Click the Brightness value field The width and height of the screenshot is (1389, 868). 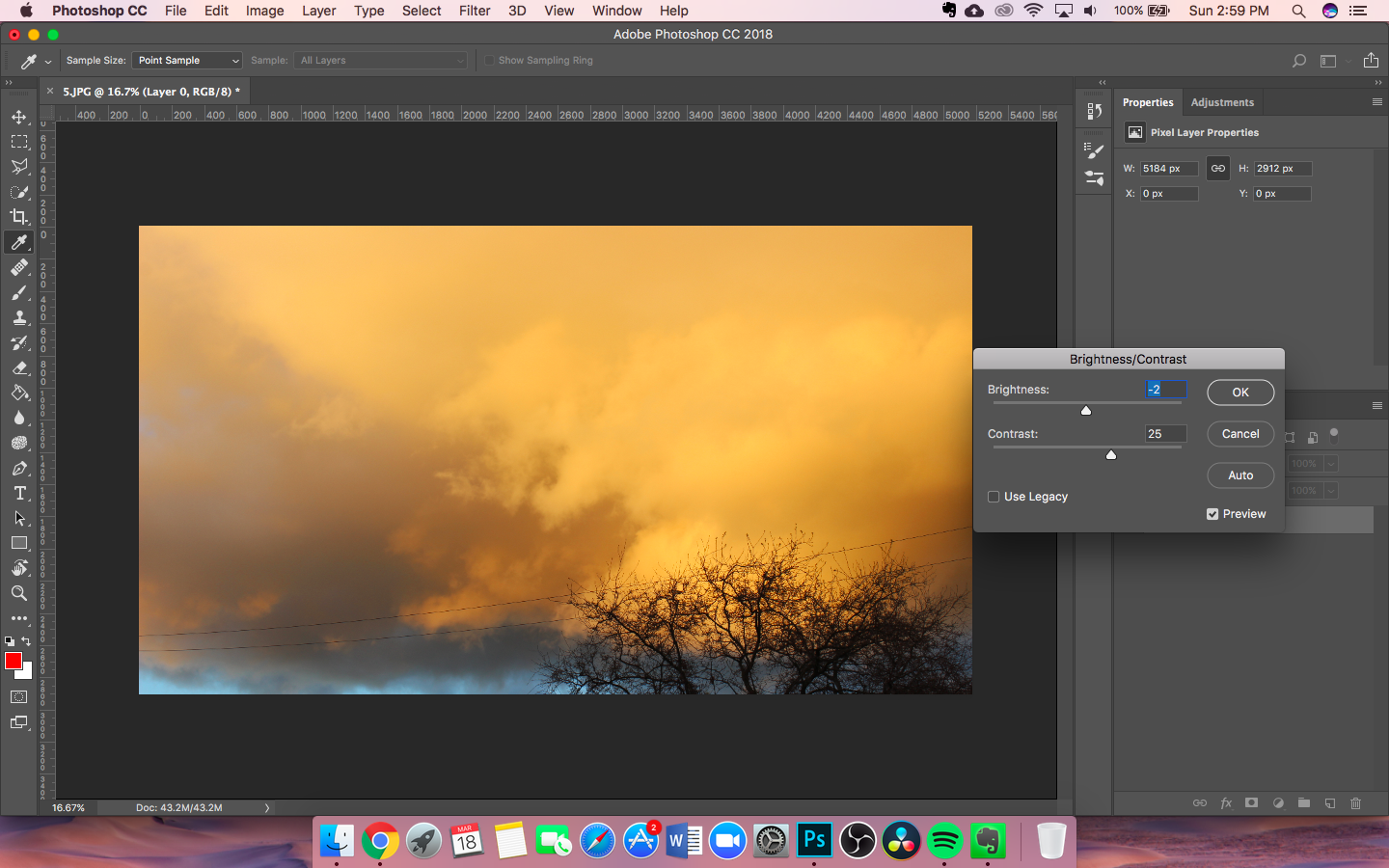pyautogui.click(x=1165, y=390)
